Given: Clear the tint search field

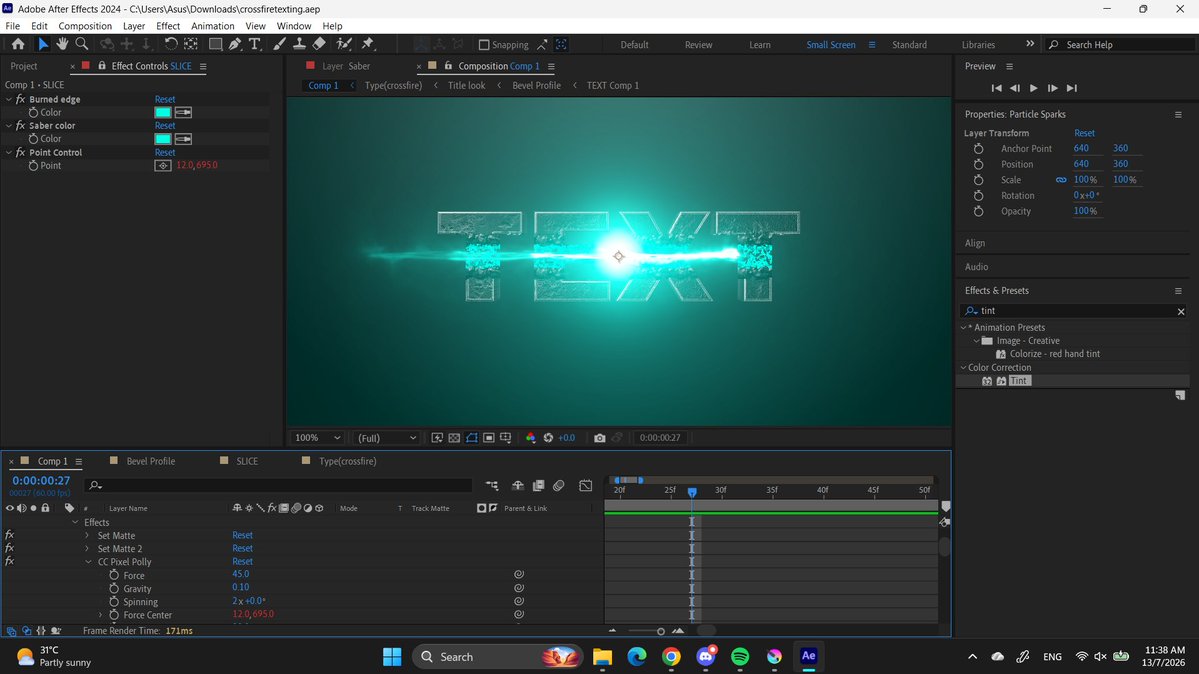Looking at the screenshot, I should [x=1181, y=311].
